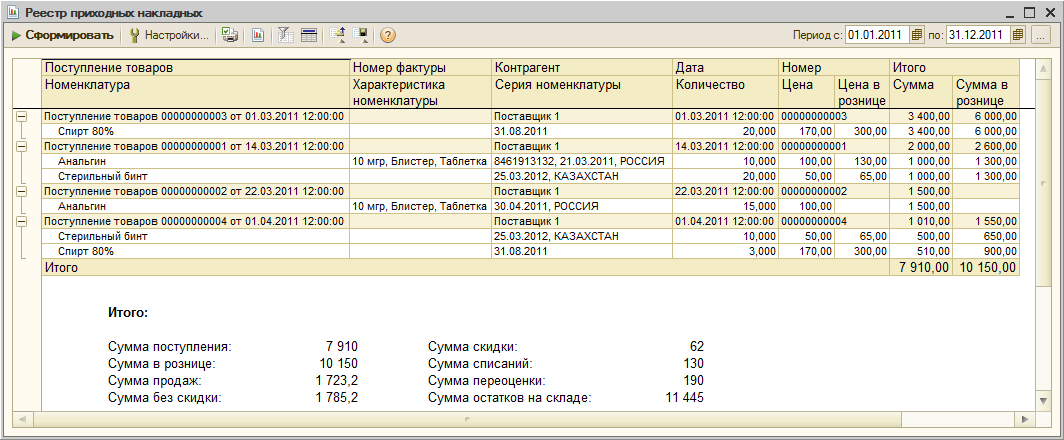Click the total sum cell 7 910,00

(921, 268)
